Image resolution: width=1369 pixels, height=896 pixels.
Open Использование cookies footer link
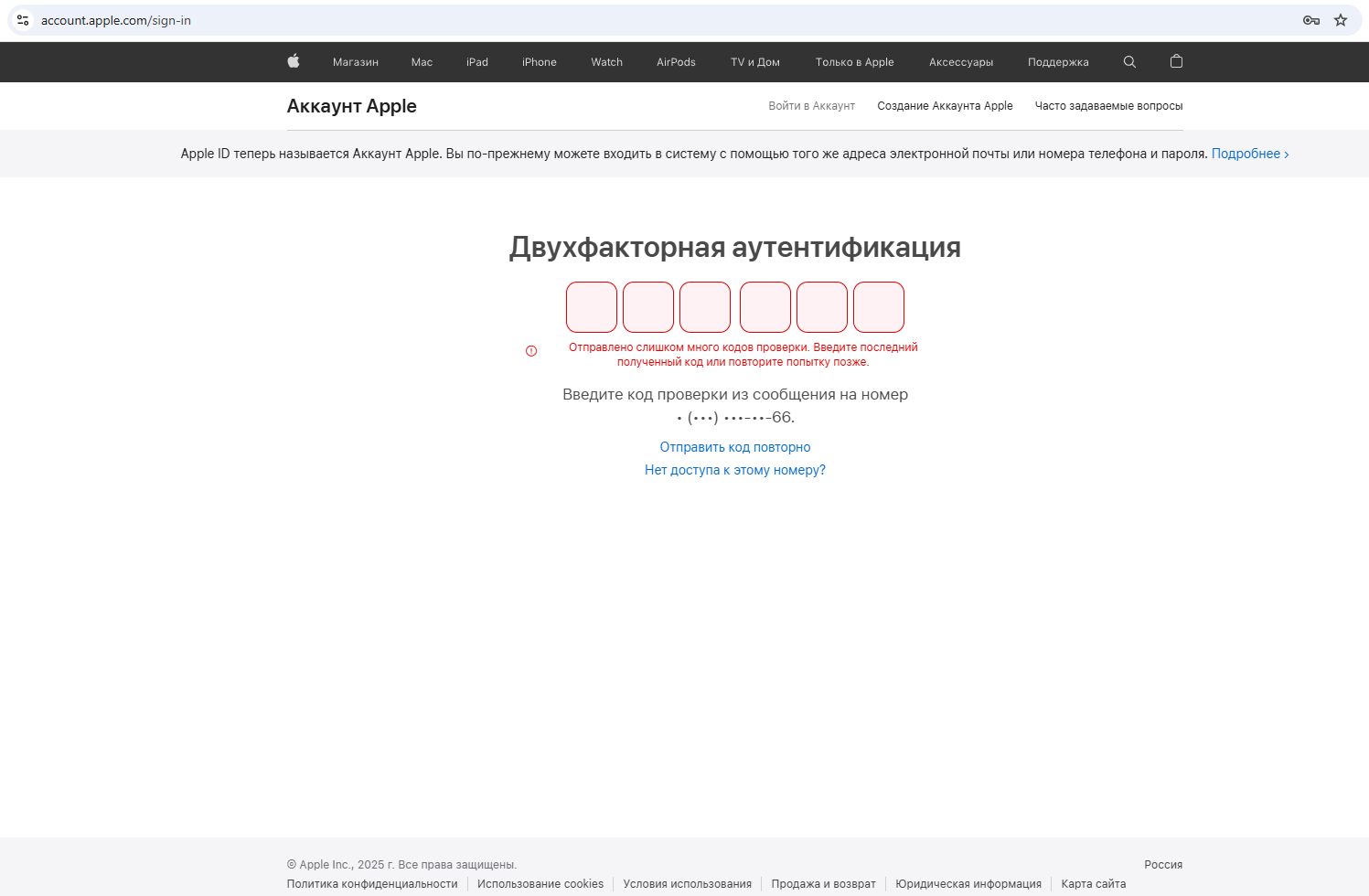coord(540,884)
